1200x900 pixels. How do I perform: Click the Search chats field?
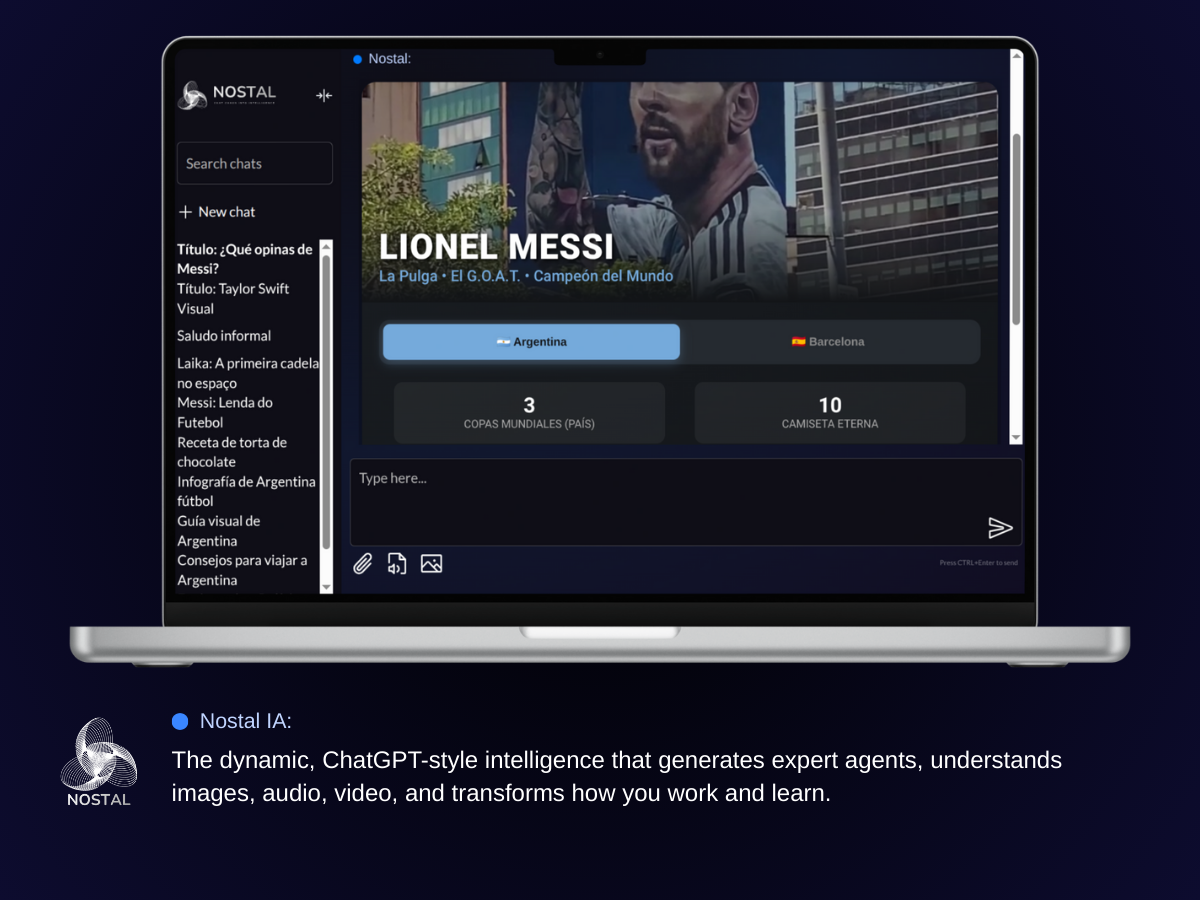coord(255,163)
